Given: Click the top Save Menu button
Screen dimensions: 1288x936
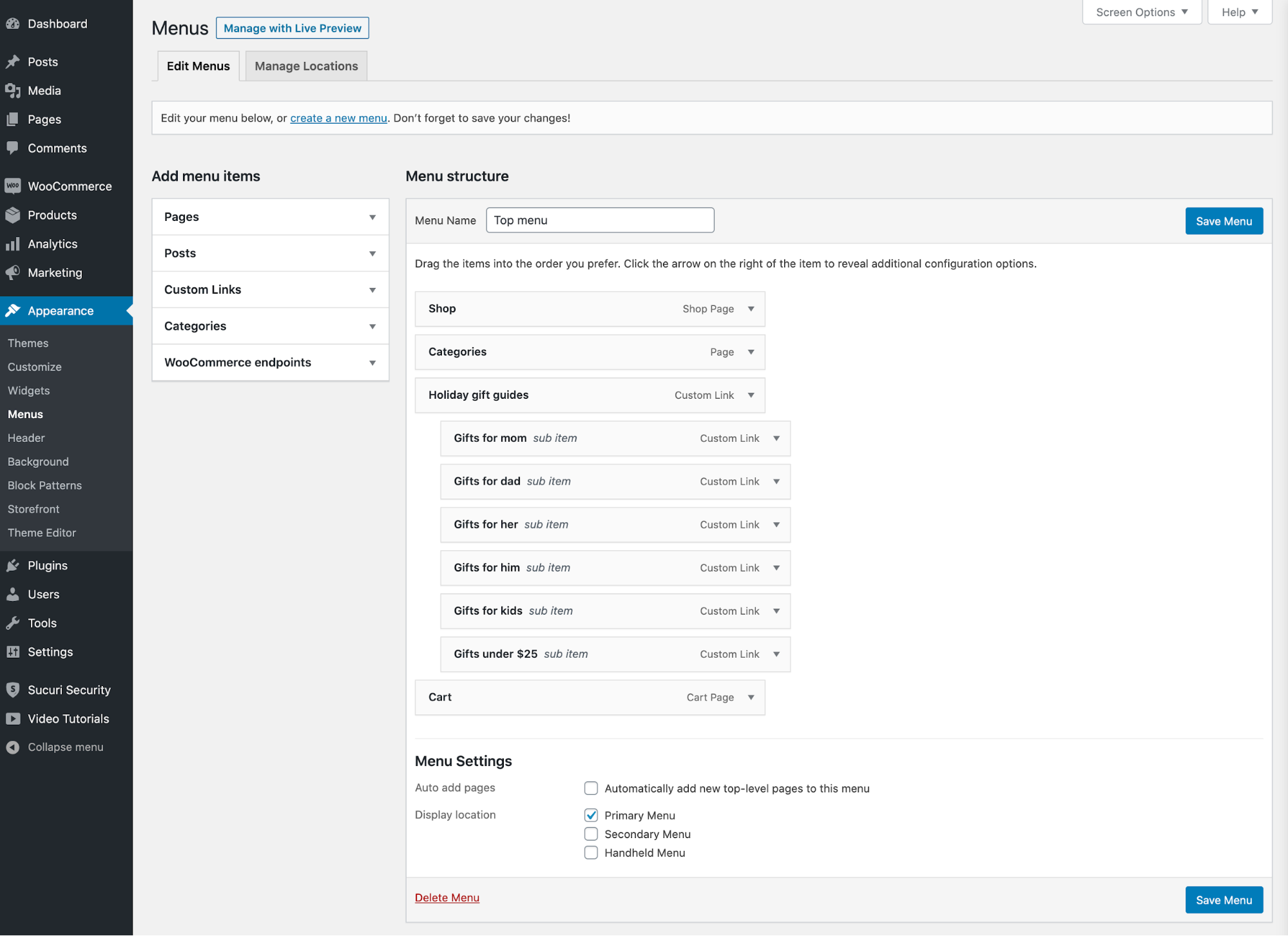Looking at the screenshot, I should click(1223, 221).
